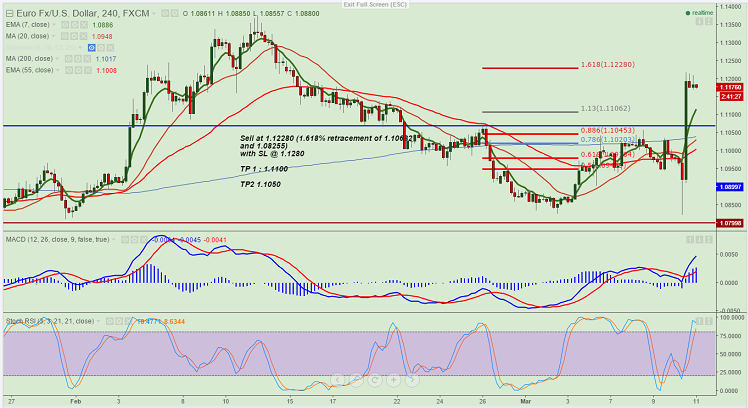Click the MA 20 value 1.0948
This screenshot has width=748, height=408.
click(102, 36)
